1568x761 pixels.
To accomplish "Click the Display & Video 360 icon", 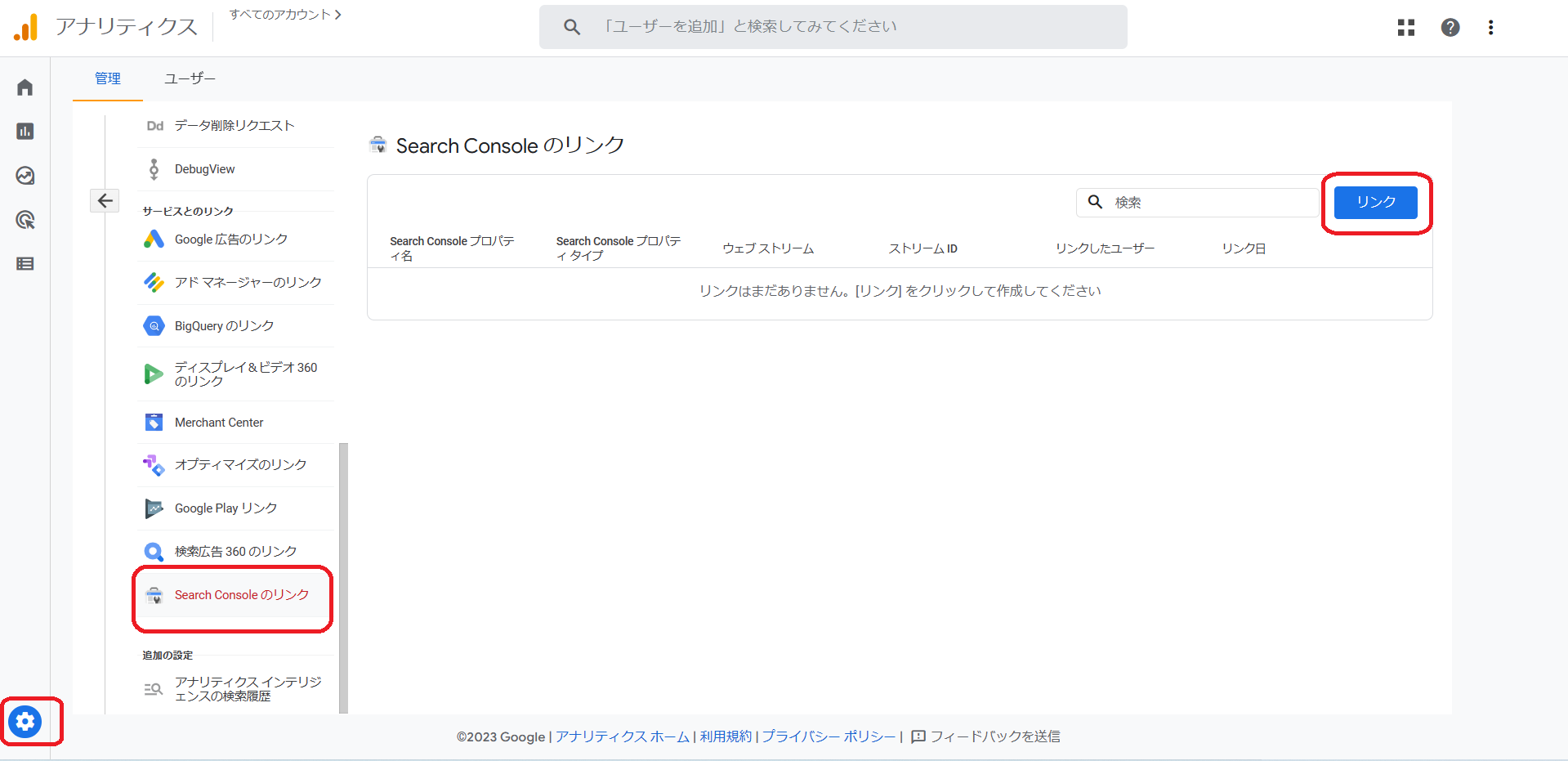I will pyautogui.click(x=154, y=374).
